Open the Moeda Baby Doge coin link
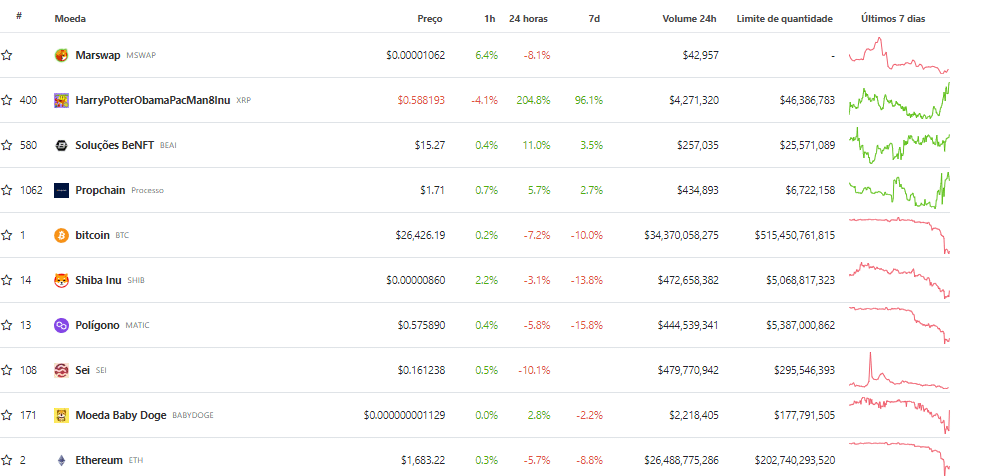Image resolution: width=986 pixels, height=476 pixels. (x=121, y=415)
